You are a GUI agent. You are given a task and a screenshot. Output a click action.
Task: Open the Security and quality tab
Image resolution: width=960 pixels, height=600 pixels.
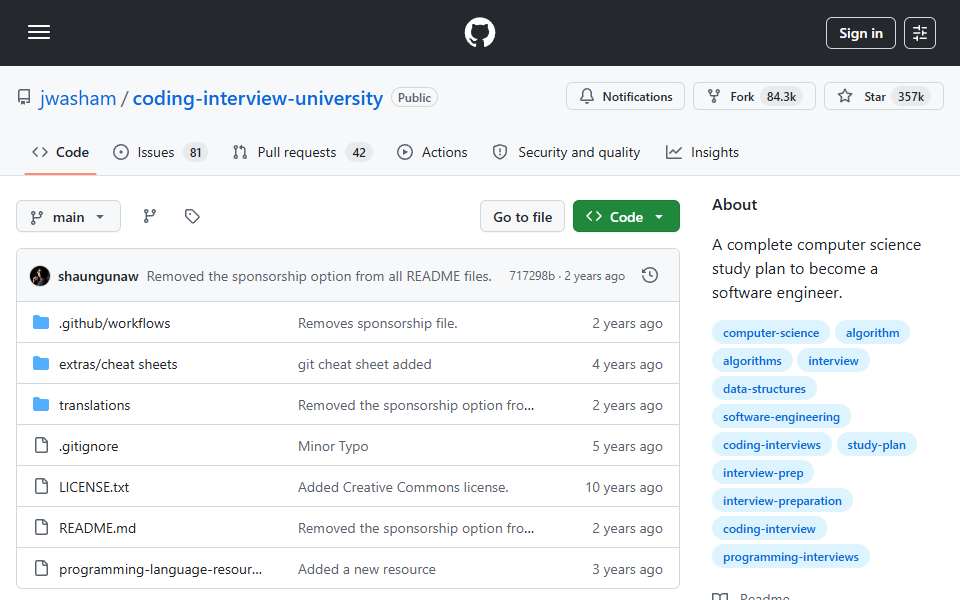pos(567,152)
